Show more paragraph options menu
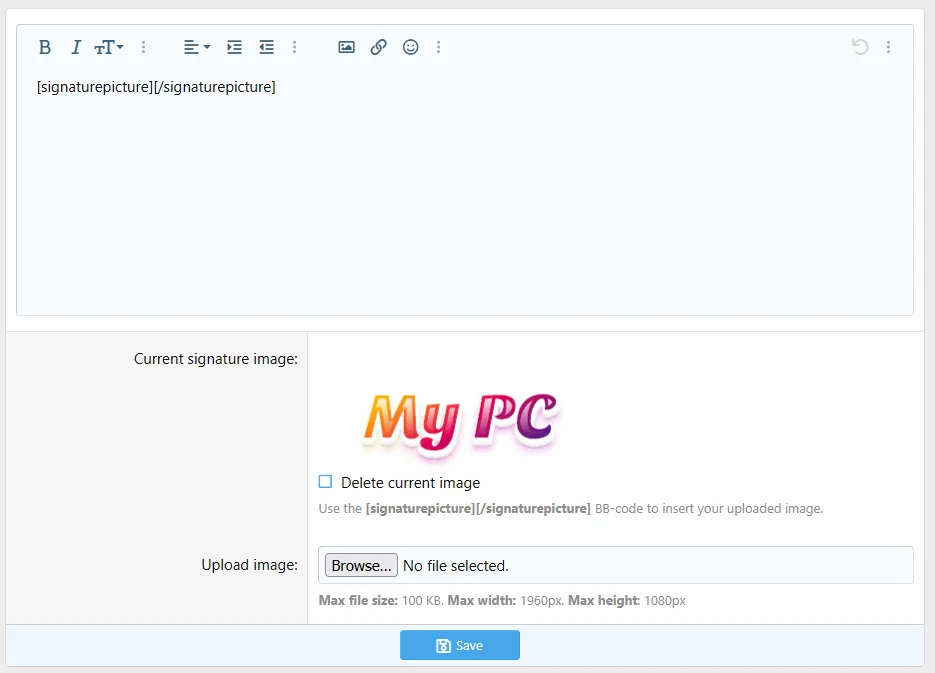The image size is (935, 673). click(x=294, y=47)
